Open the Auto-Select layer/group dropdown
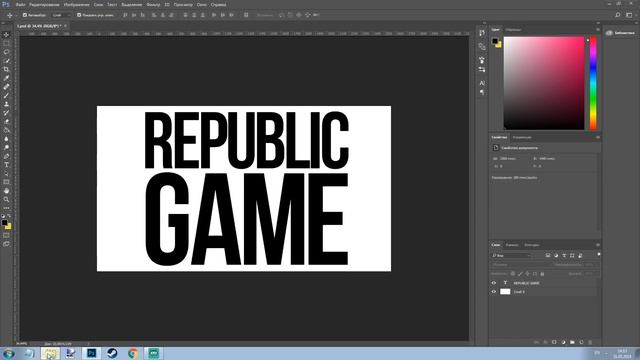Viewport: 640px width, 360px height. pyautogui.click(x=61, y=15)
